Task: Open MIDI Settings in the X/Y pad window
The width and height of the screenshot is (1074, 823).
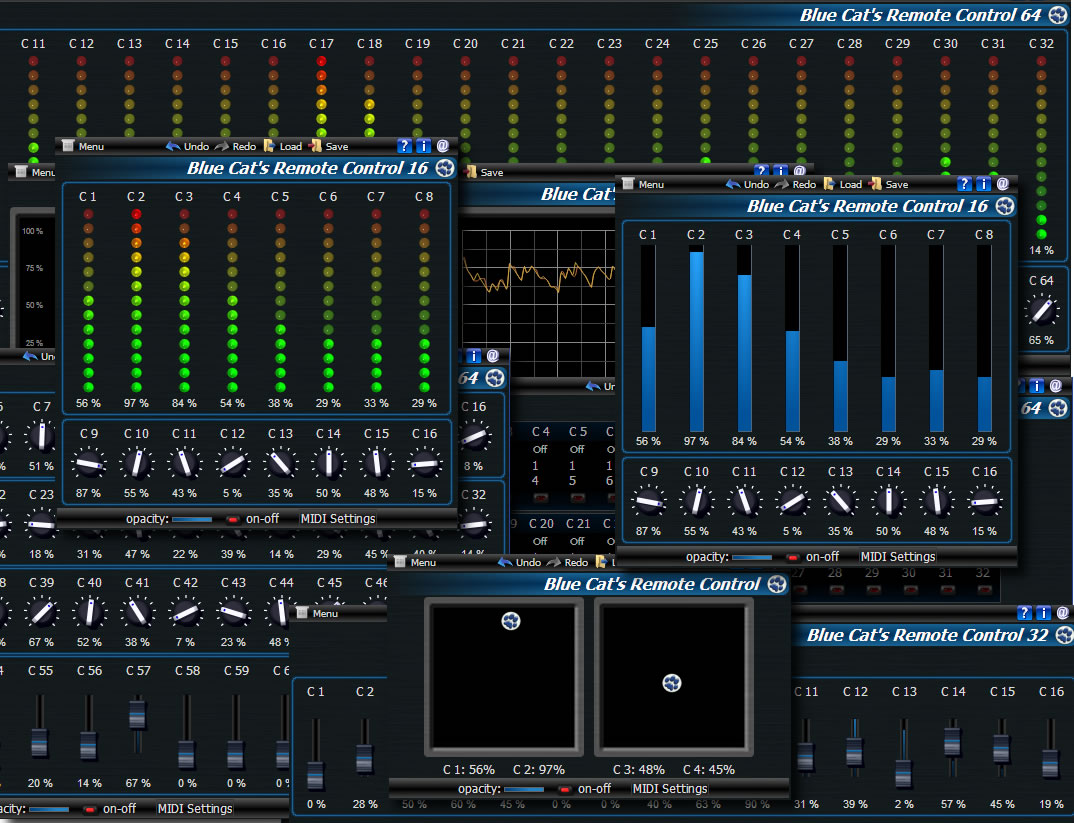Action: 670,789
